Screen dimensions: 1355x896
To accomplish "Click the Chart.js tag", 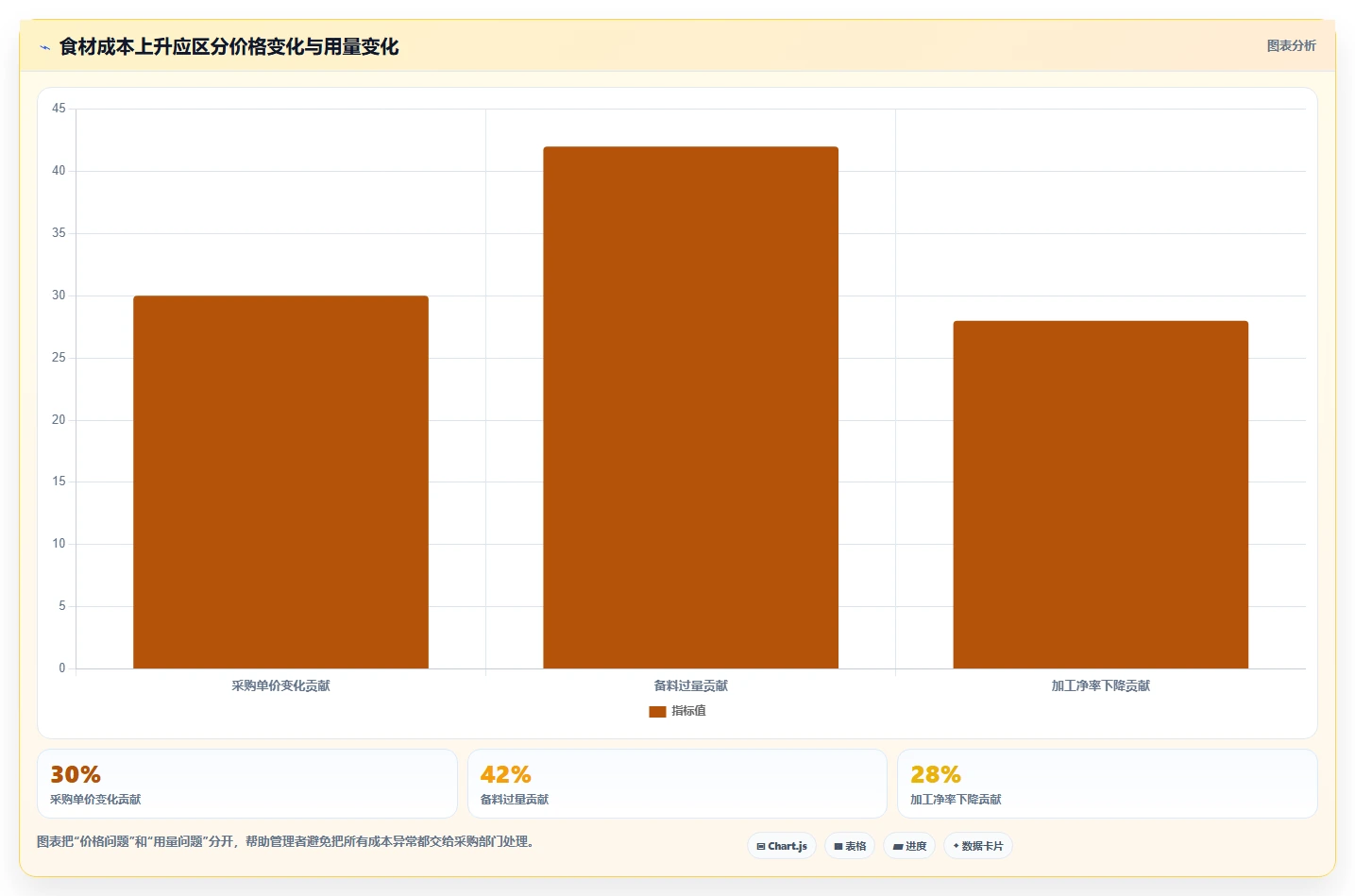I will (782, 846).
